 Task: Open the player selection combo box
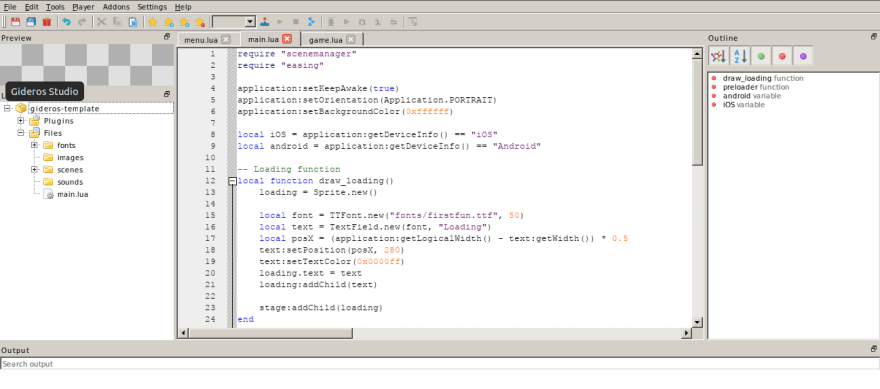click(234, 21)
